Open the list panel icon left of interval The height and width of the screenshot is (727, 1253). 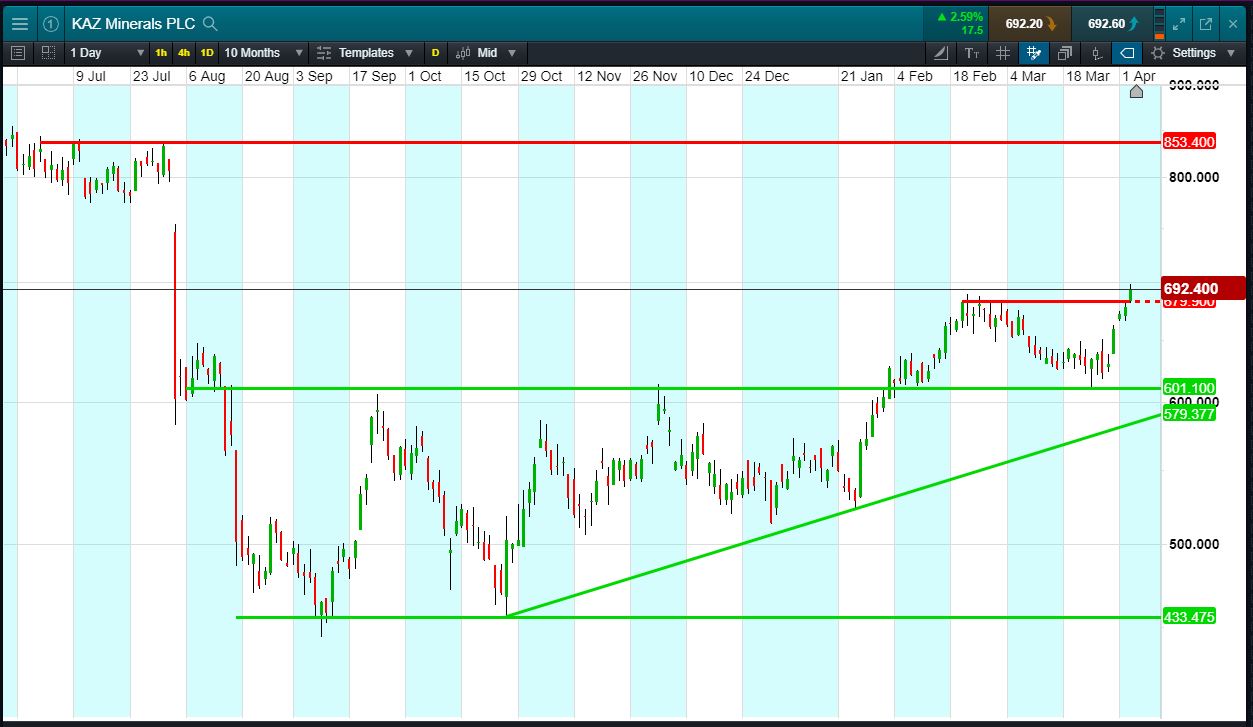[18, 53]
